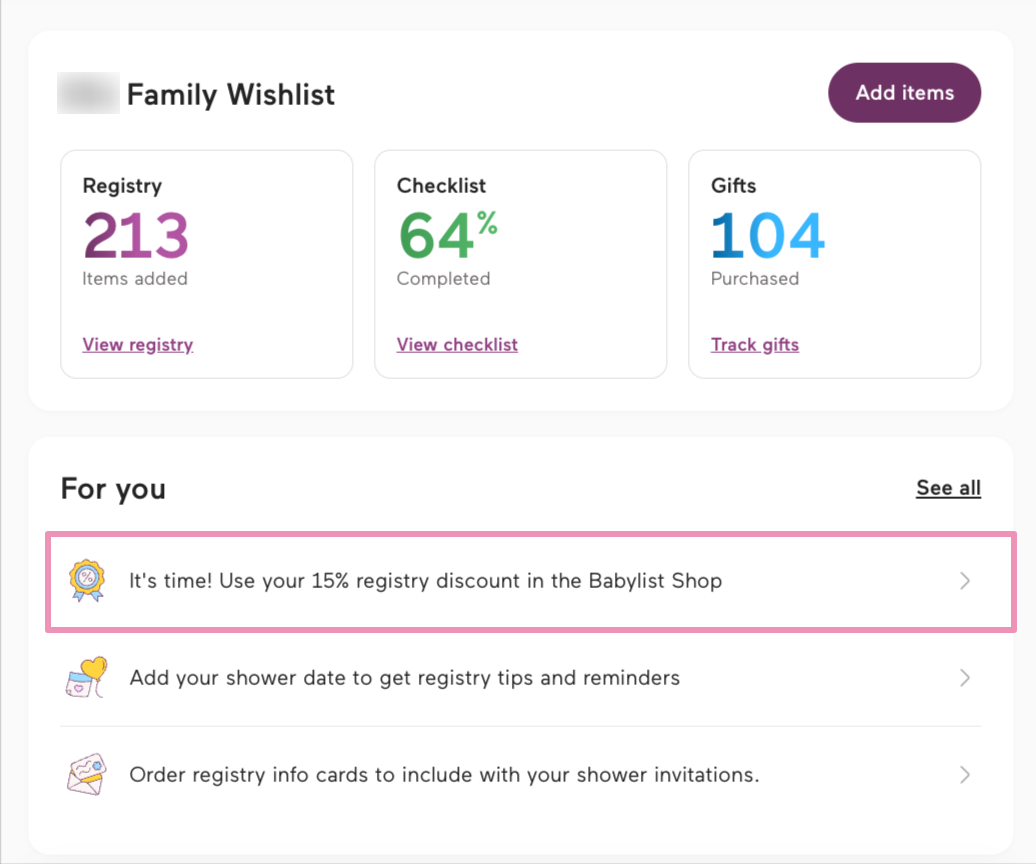Select the Gifts purchased card
Viewport: 1036px width, 864px height.
(834, 264)
